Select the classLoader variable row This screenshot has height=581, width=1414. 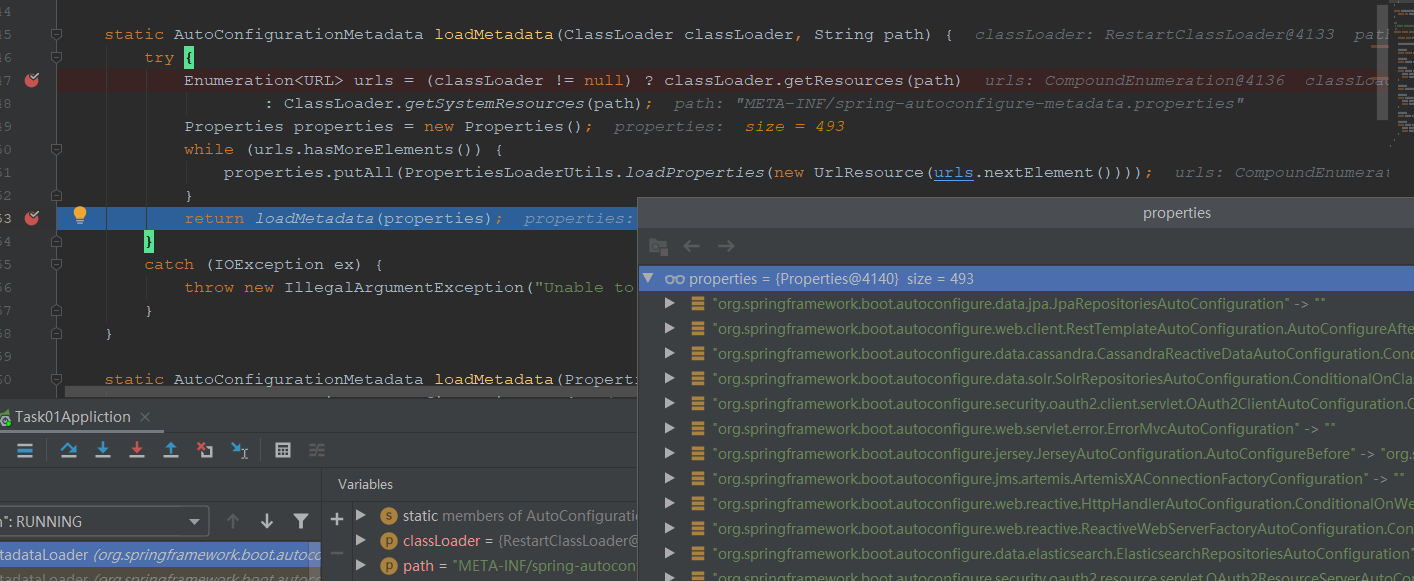click(x=496, y=541)
